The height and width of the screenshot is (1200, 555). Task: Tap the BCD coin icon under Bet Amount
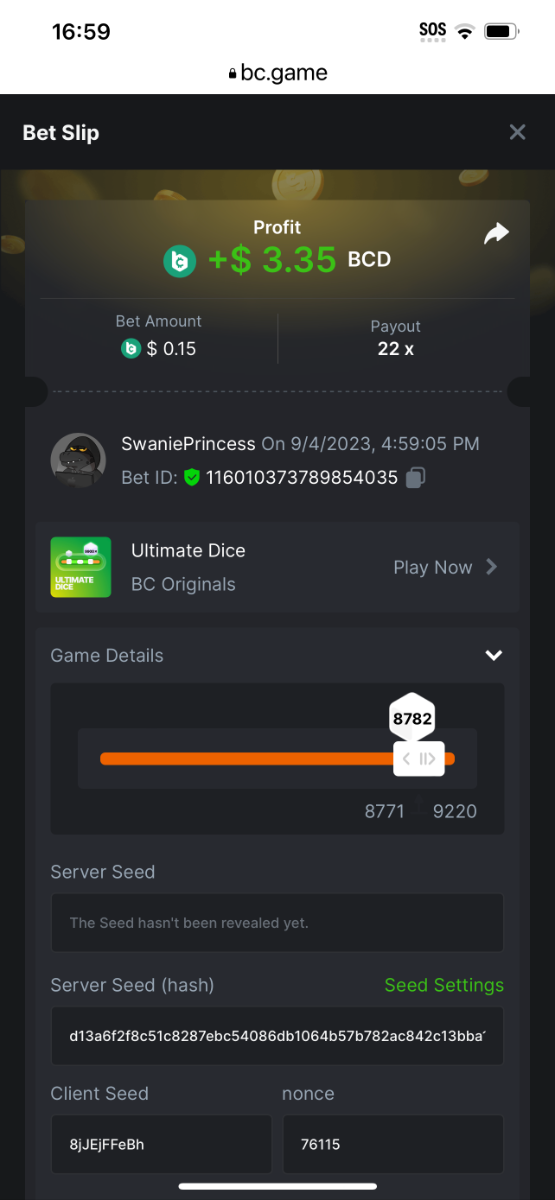pyautogui.click(x=130, y=349)
